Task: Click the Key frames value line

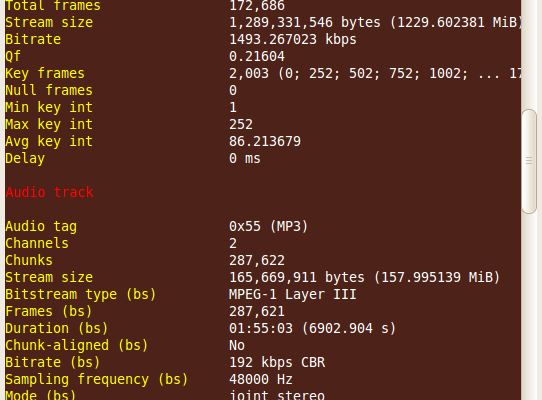Action: (375, 73)
